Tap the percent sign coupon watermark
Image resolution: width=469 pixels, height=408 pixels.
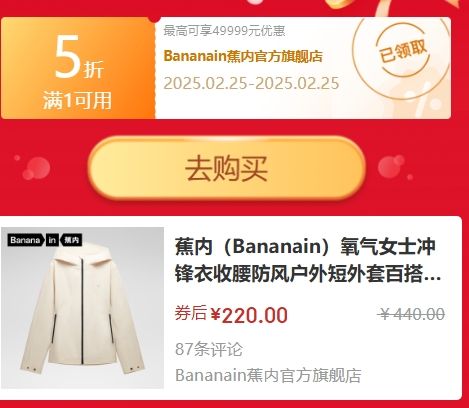(425, 98)
